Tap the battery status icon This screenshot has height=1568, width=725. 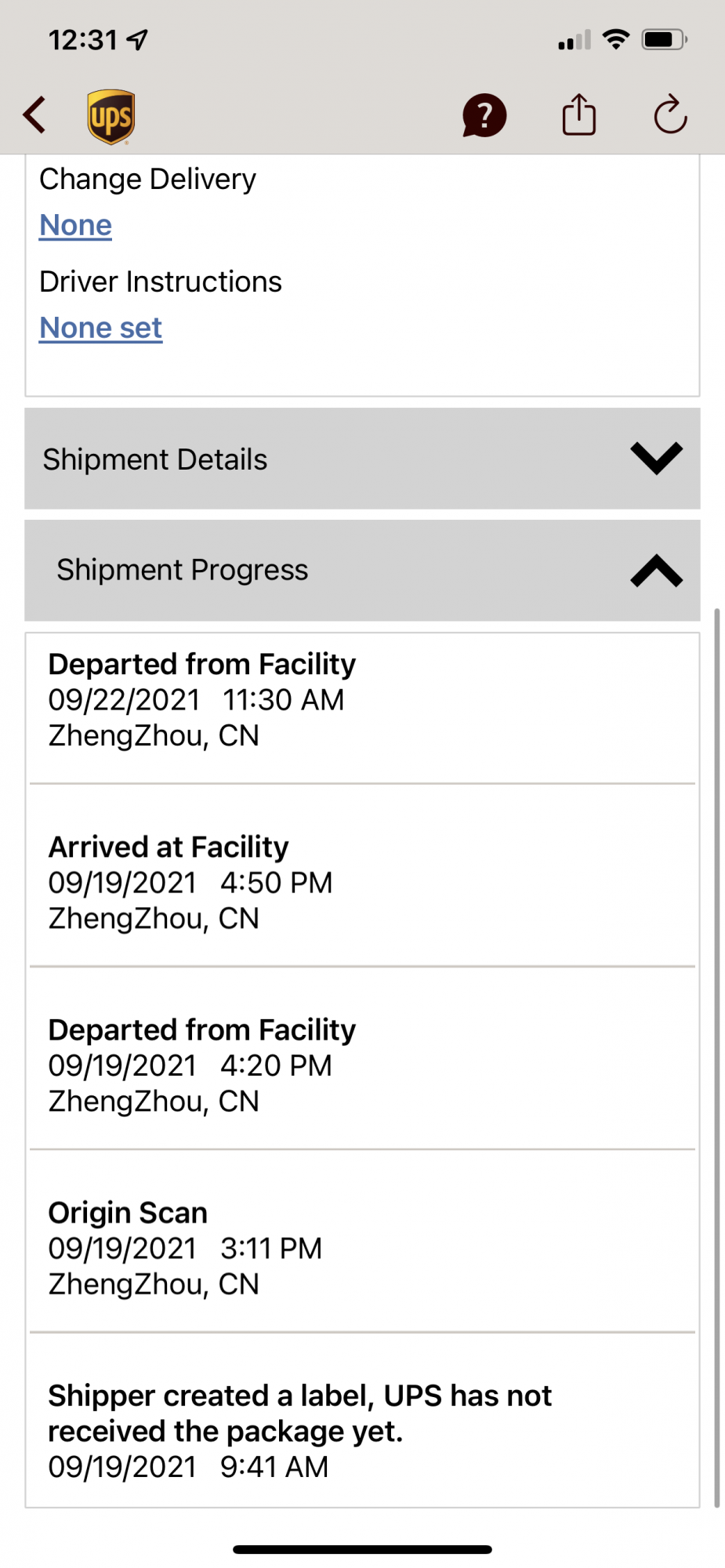665,39
